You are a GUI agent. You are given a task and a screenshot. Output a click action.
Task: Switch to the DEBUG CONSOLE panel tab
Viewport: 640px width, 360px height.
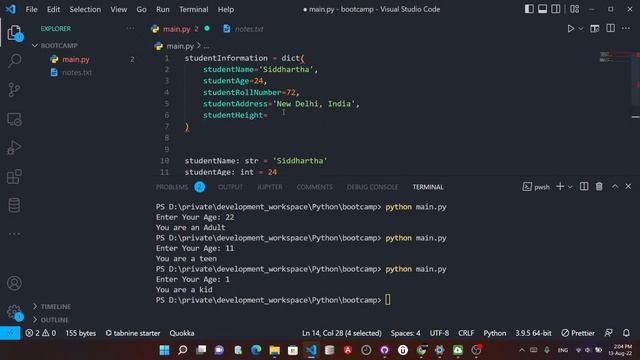372,187
